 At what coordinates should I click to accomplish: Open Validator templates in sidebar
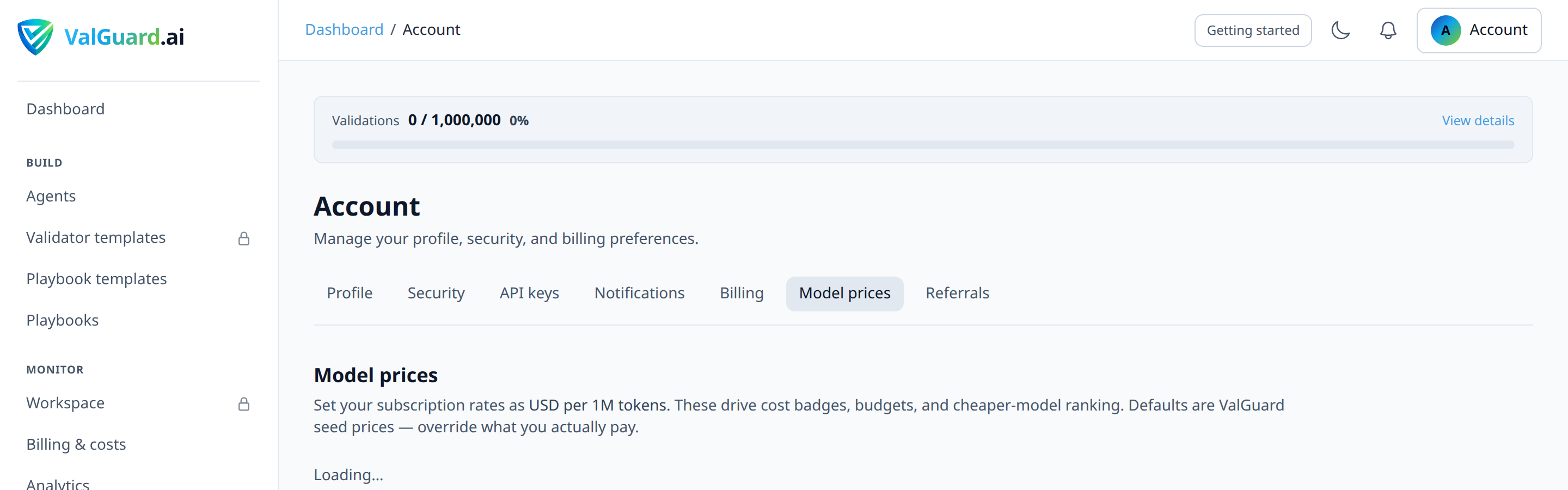[x=139, y=237]
